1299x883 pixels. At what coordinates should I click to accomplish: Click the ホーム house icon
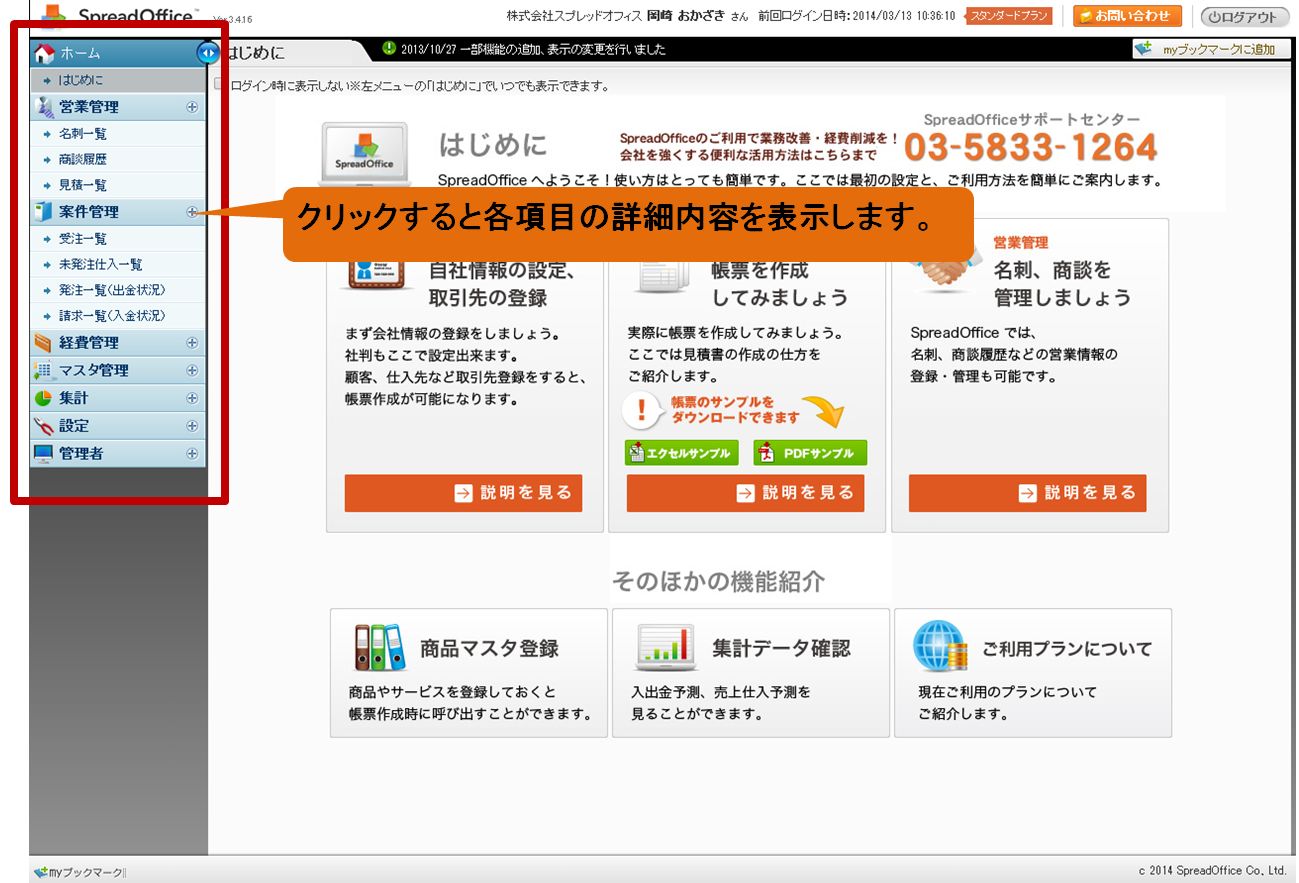[x=44, y=53]
